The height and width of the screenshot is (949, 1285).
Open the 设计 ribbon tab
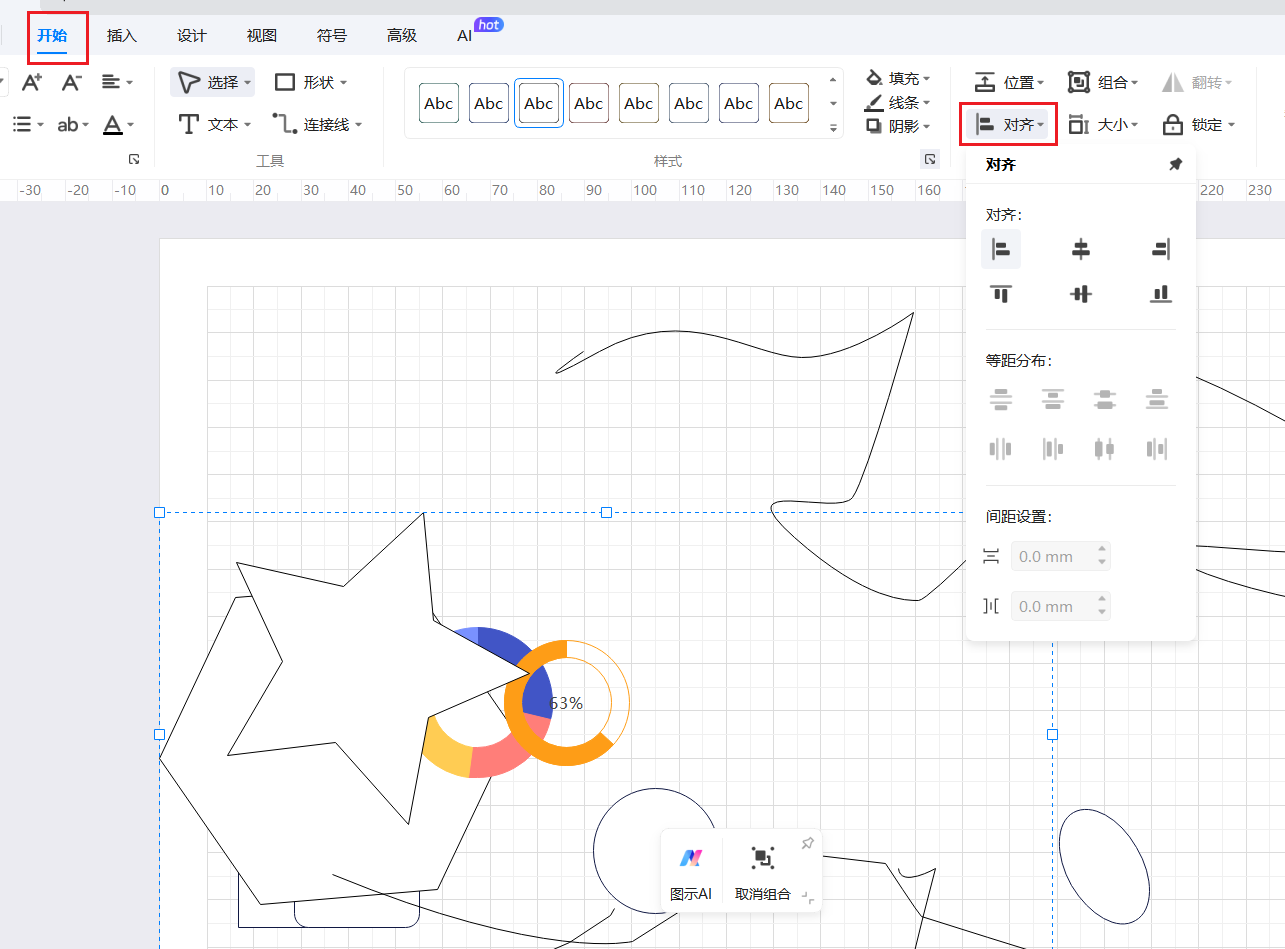click(x=192, y=36)
